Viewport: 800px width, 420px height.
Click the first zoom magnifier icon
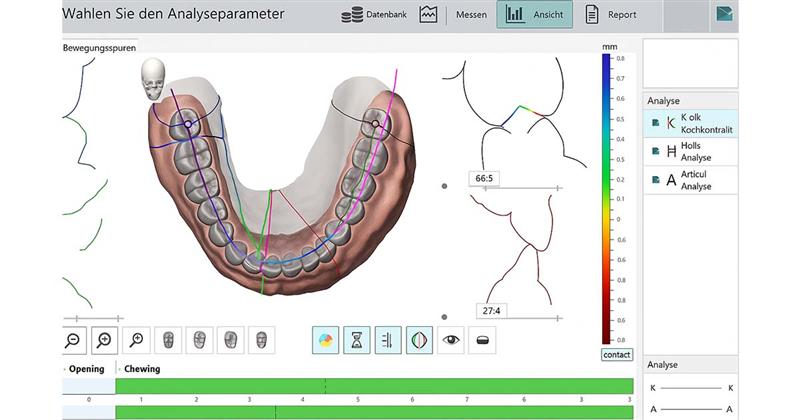point(73,340)
